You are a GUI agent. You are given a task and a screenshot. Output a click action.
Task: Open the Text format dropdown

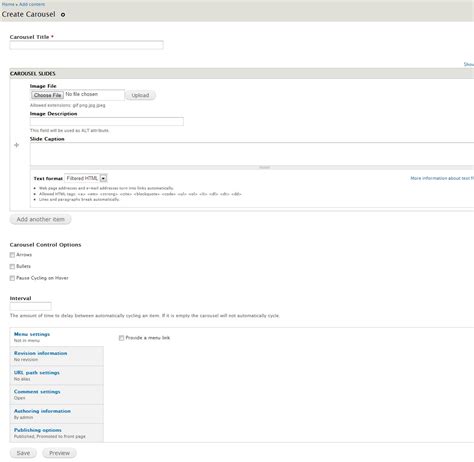click(x=86, y=178)
